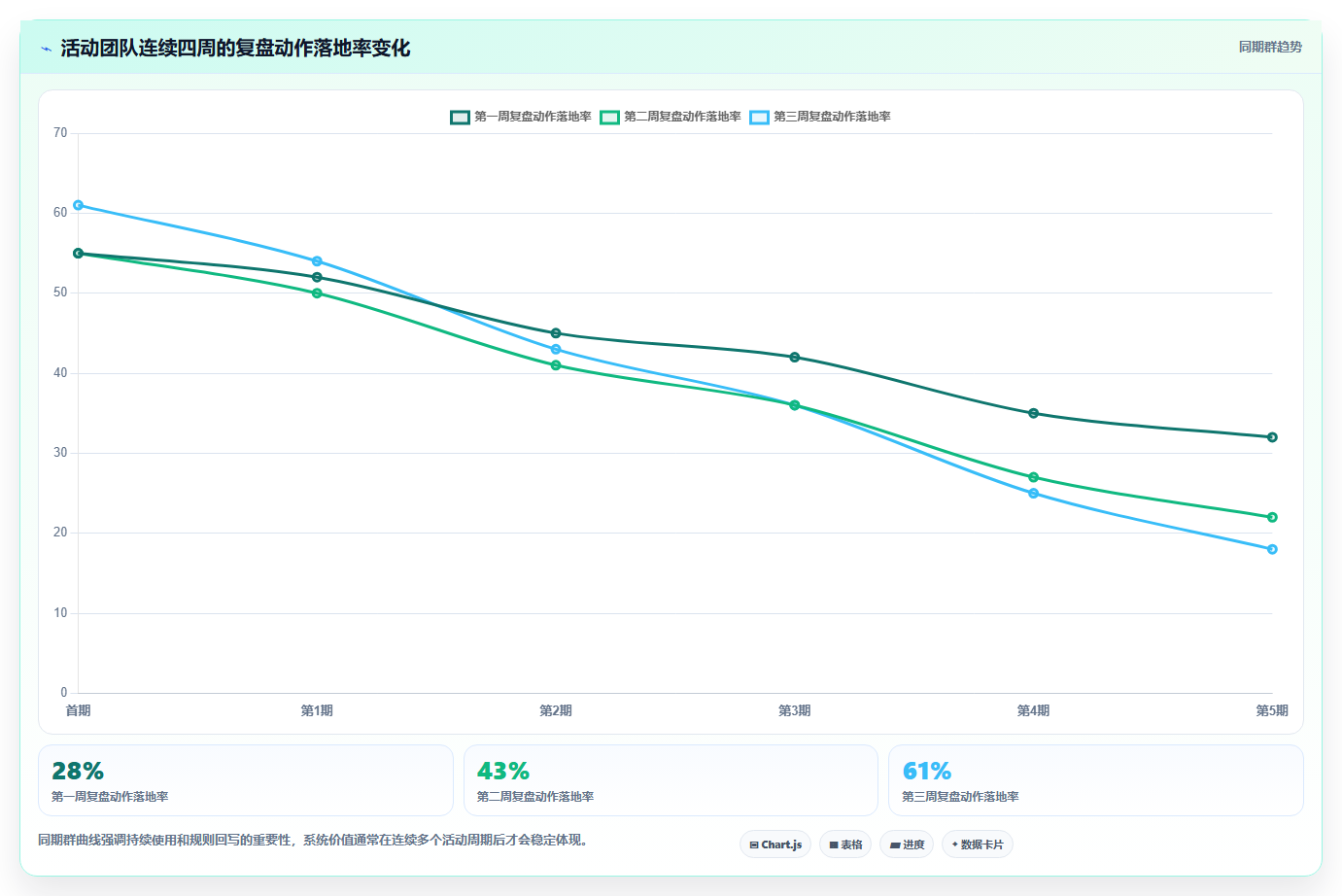This screenshot has height=896, width=1342.
Task: Select the blue line's 第5期 point at 18
Action: pos(1272,549)
